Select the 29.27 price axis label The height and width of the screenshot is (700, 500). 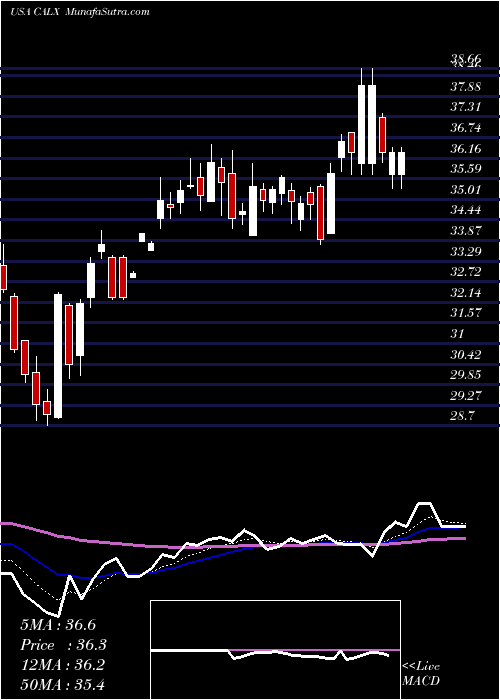point(466,396)
